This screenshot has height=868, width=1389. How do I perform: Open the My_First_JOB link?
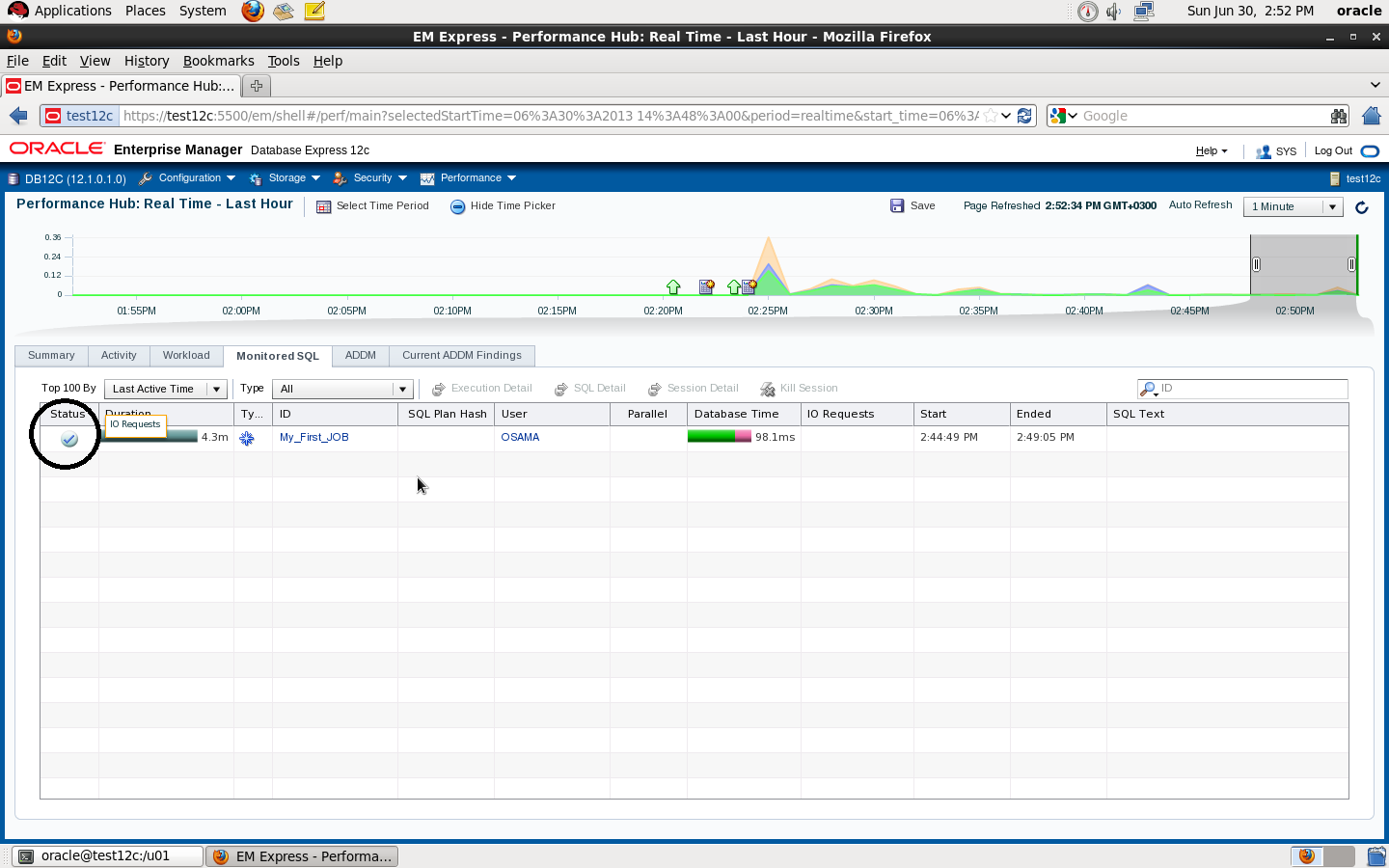click(x=314, y=438)
